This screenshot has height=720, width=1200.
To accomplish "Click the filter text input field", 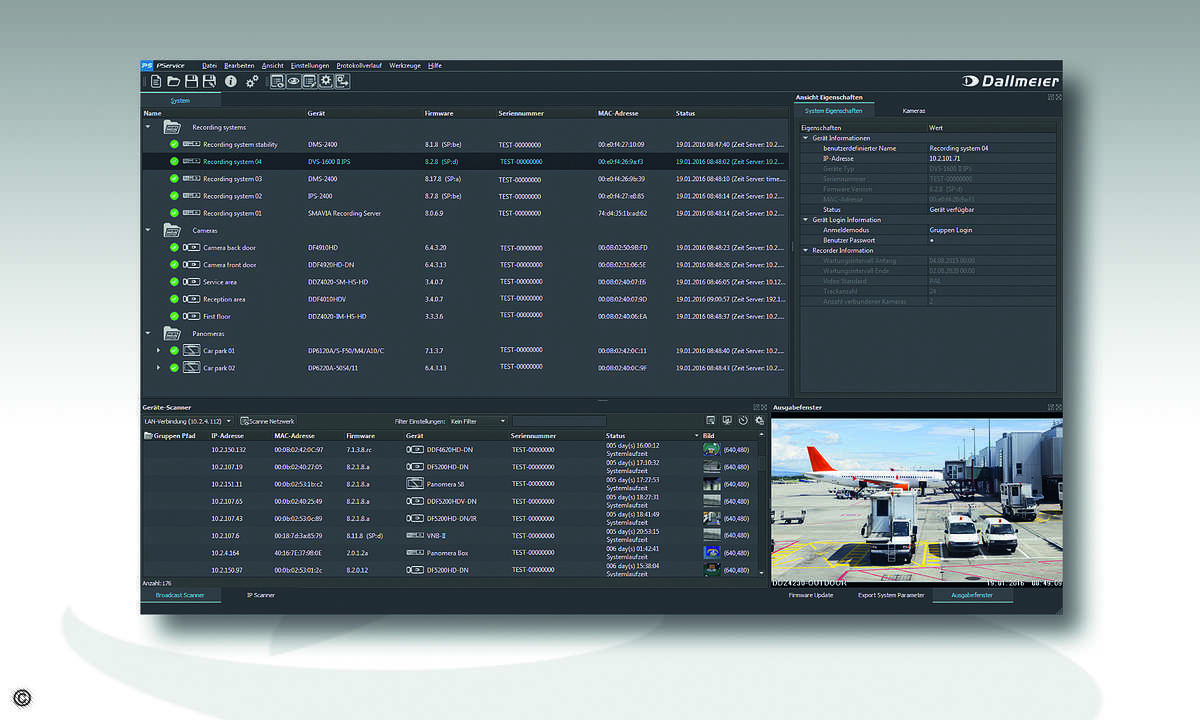I will pos(559,421).
